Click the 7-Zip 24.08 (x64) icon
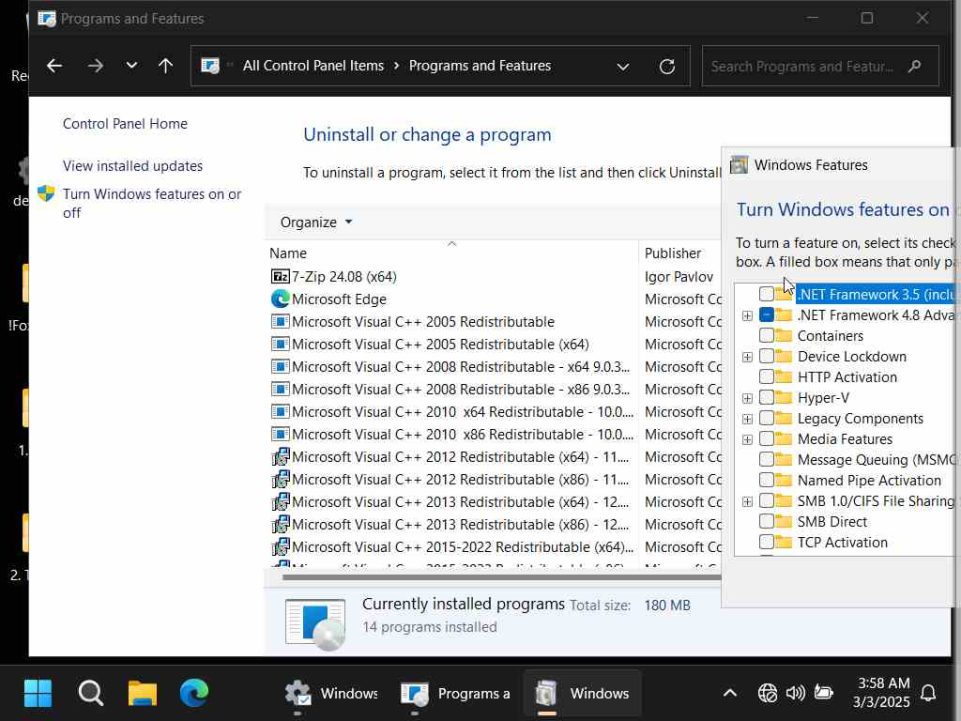 click(279, 277)
